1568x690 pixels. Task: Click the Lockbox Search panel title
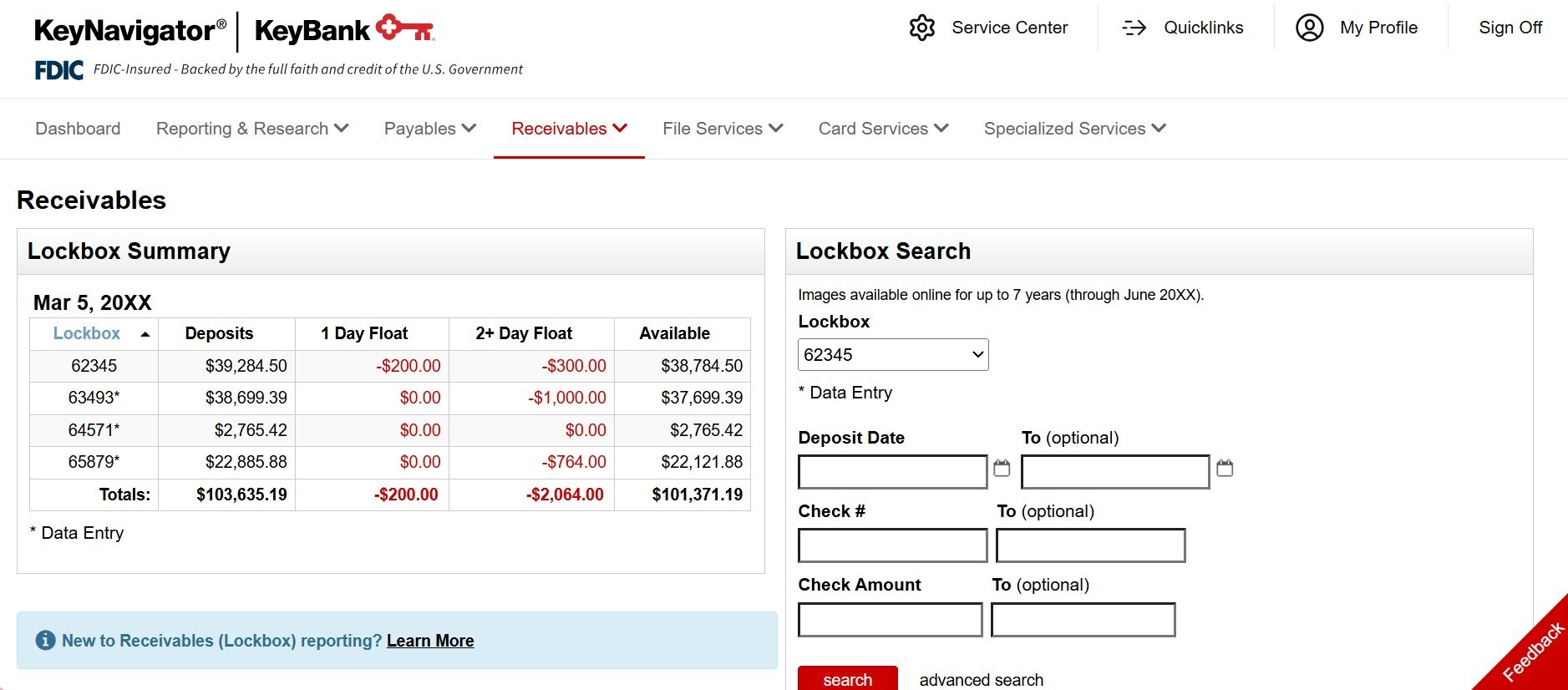(883, 251)
